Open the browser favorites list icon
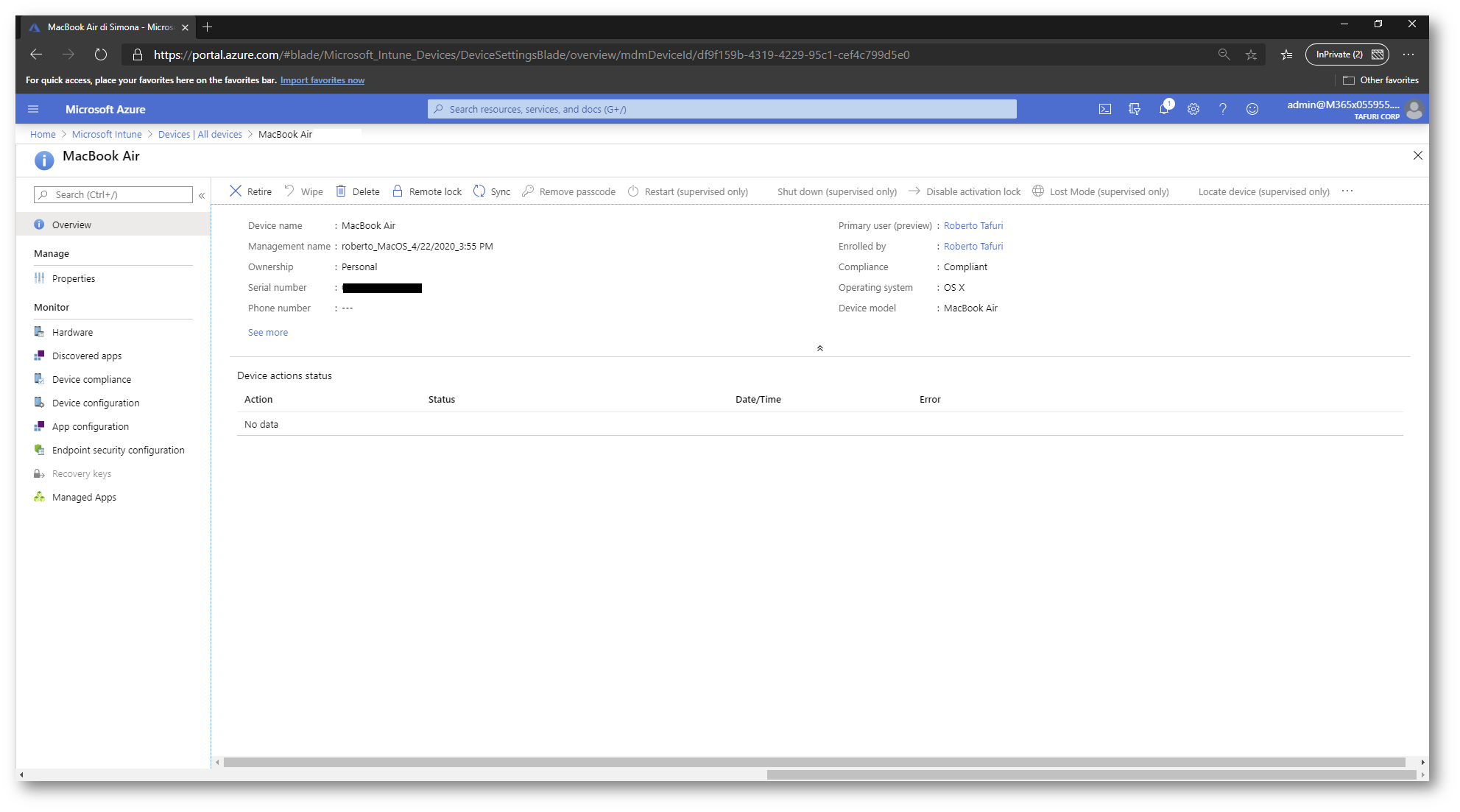The image size is (1460, 812). click(1286, 54)
